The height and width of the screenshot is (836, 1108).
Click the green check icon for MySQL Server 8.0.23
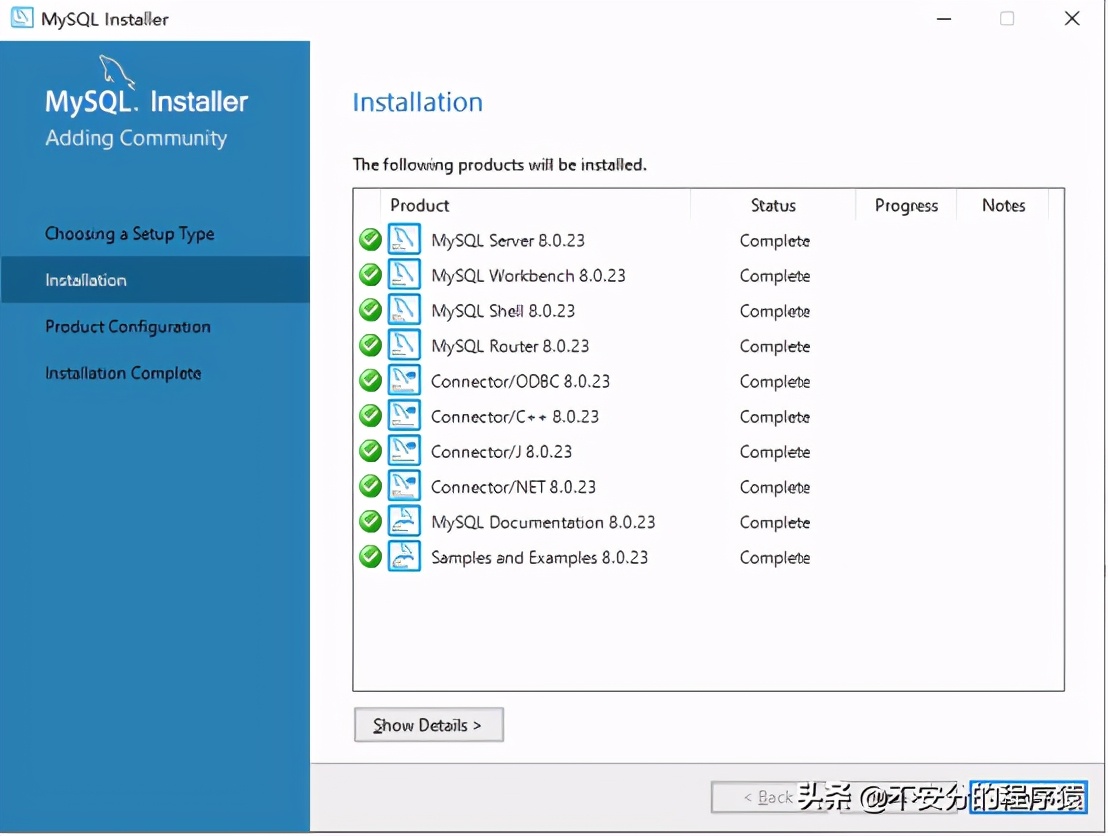[370, 240]
